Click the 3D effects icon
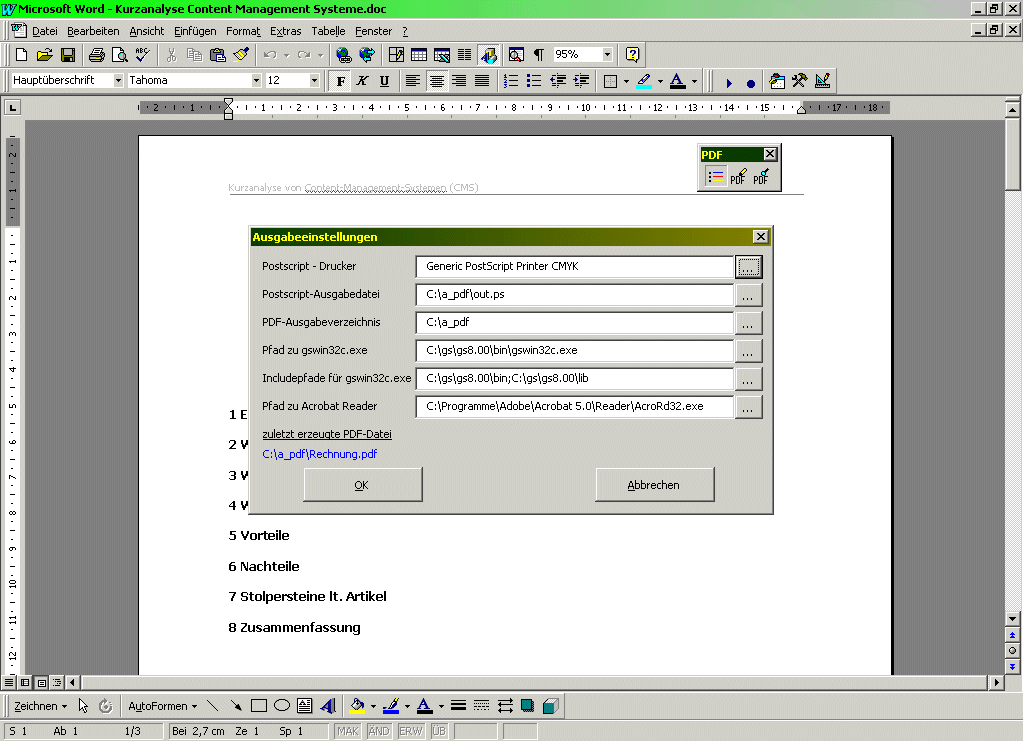Screen dimensions: 1023x741 551,706
